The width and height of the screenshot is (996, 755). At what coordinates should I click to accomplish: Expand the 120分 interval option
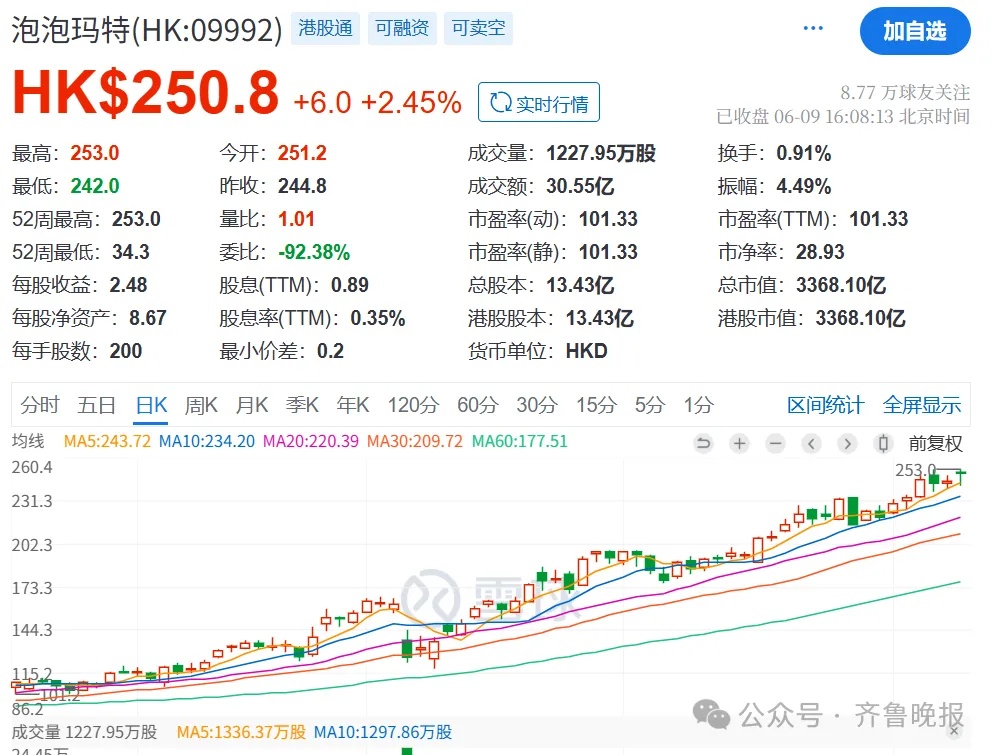pyautogui.click(x=412, y=405)
